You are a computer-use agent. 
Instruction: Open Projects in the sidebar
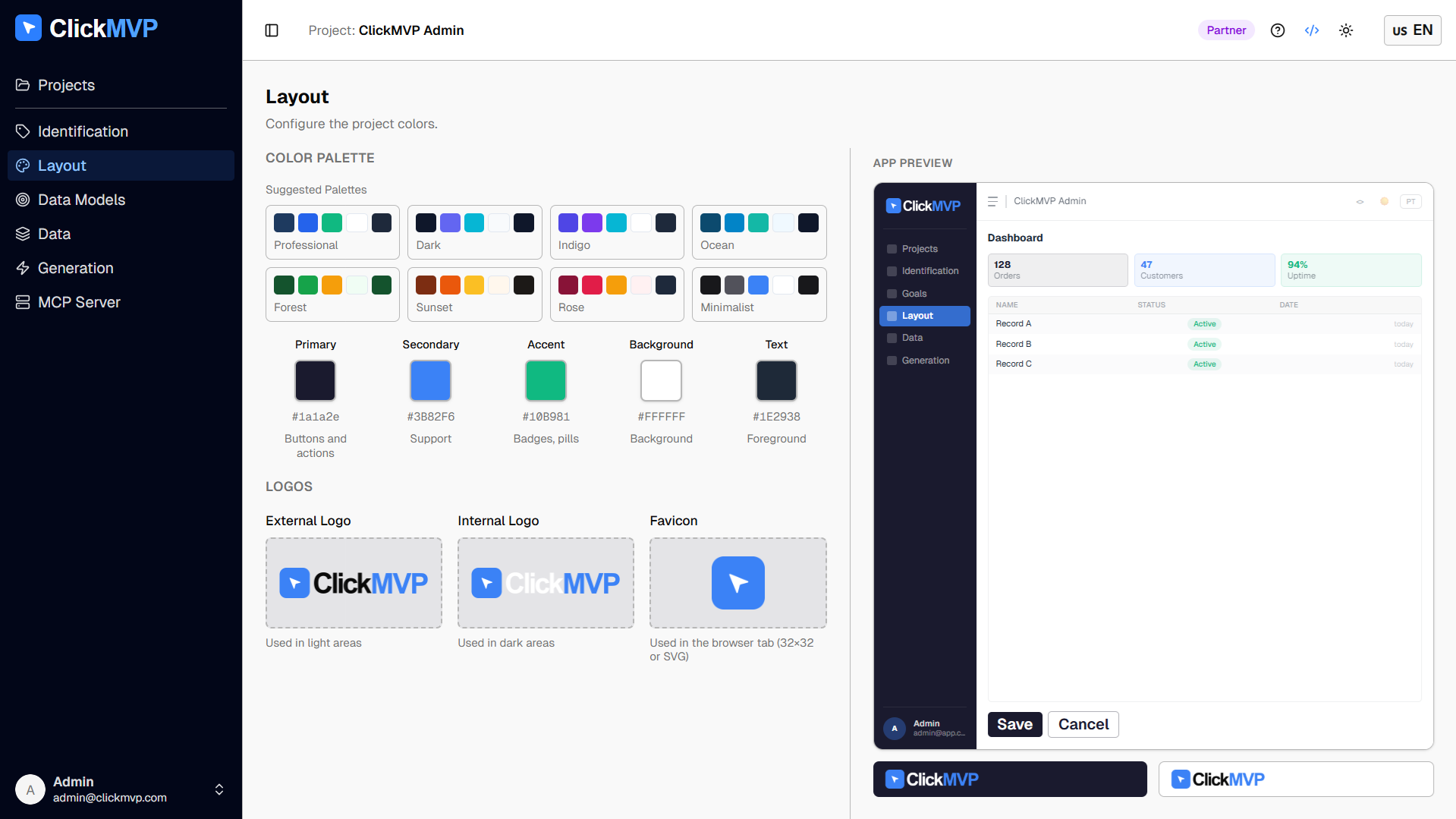[121, 85]
